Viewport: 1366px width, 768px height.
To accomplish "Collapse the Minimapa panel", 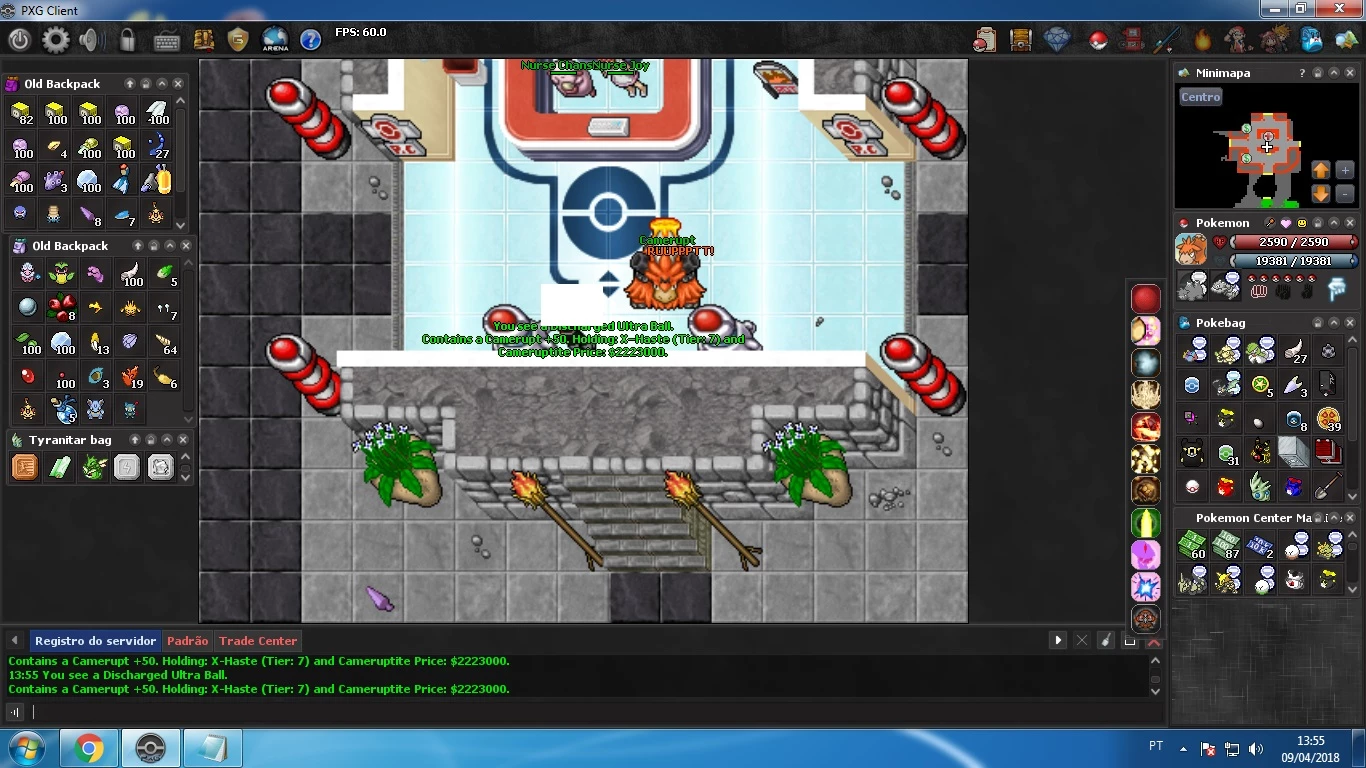I will [x=1334, y=73].
